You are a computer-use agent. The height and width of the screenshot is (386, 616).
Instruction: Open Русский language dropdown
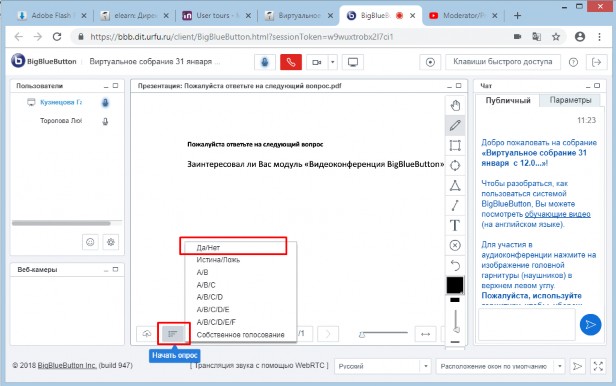[382, 366]
